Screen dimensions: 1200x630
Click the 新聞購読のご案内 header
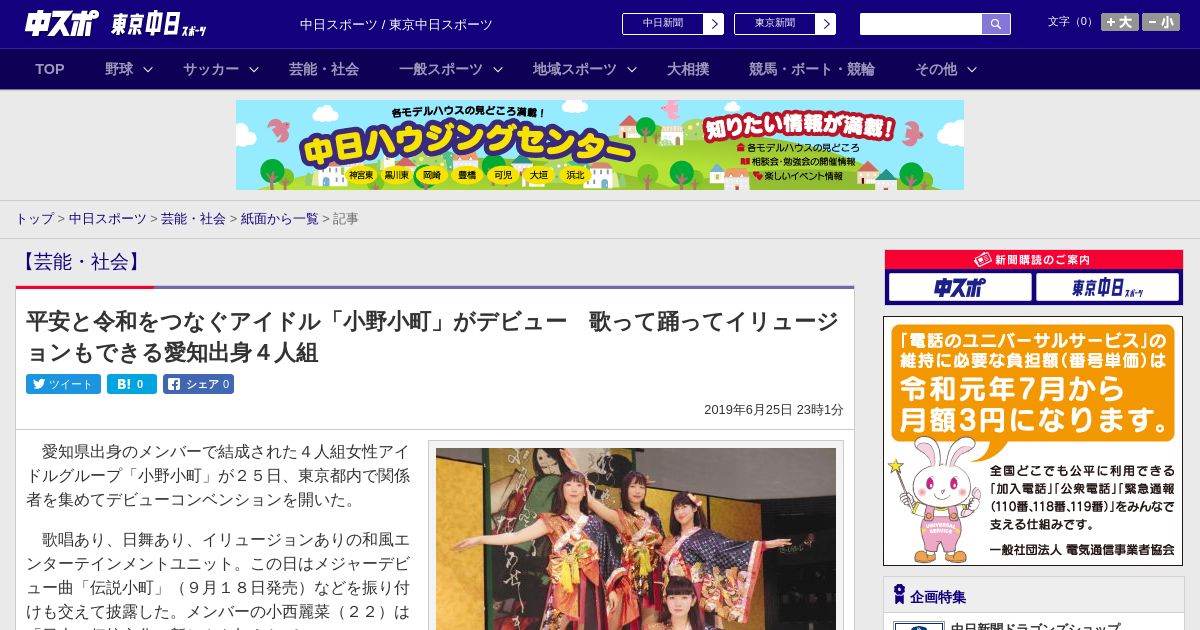(x=1034, y=260)
